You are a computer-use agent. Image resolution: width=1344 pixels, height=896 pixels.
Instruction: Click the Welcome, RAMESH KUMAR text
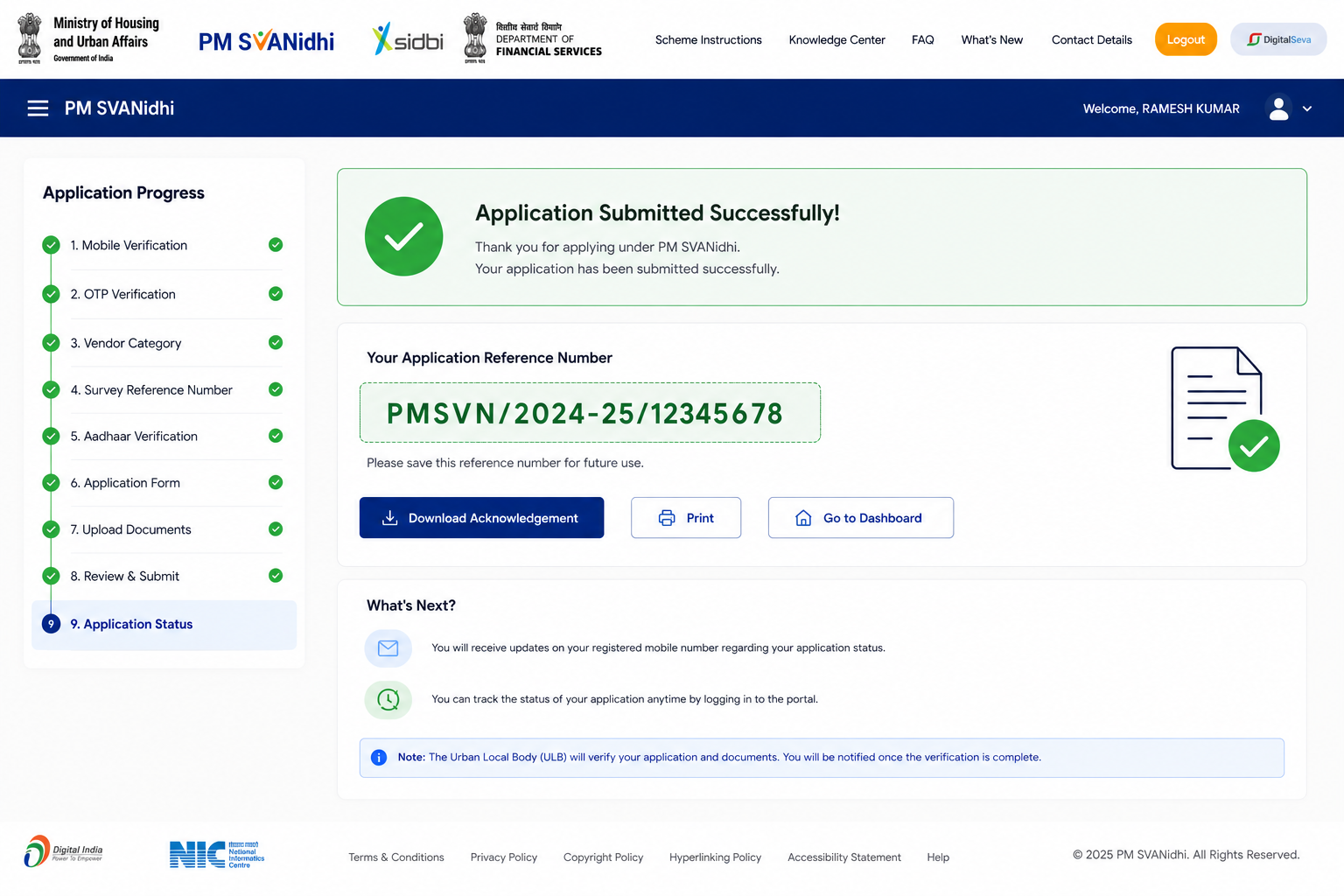tap(1161, 108)
